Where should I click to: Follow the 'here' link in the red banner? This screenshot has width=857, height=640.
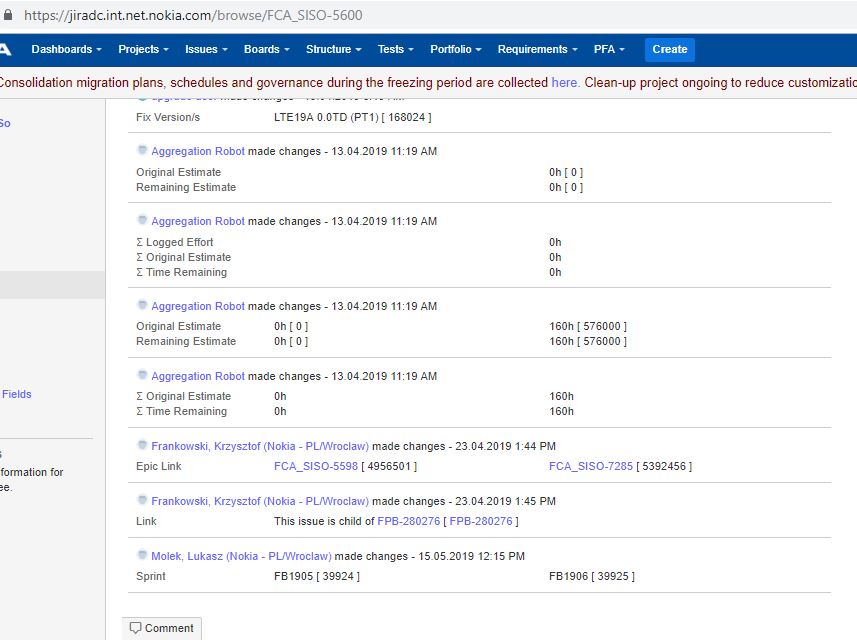point(563,82)
